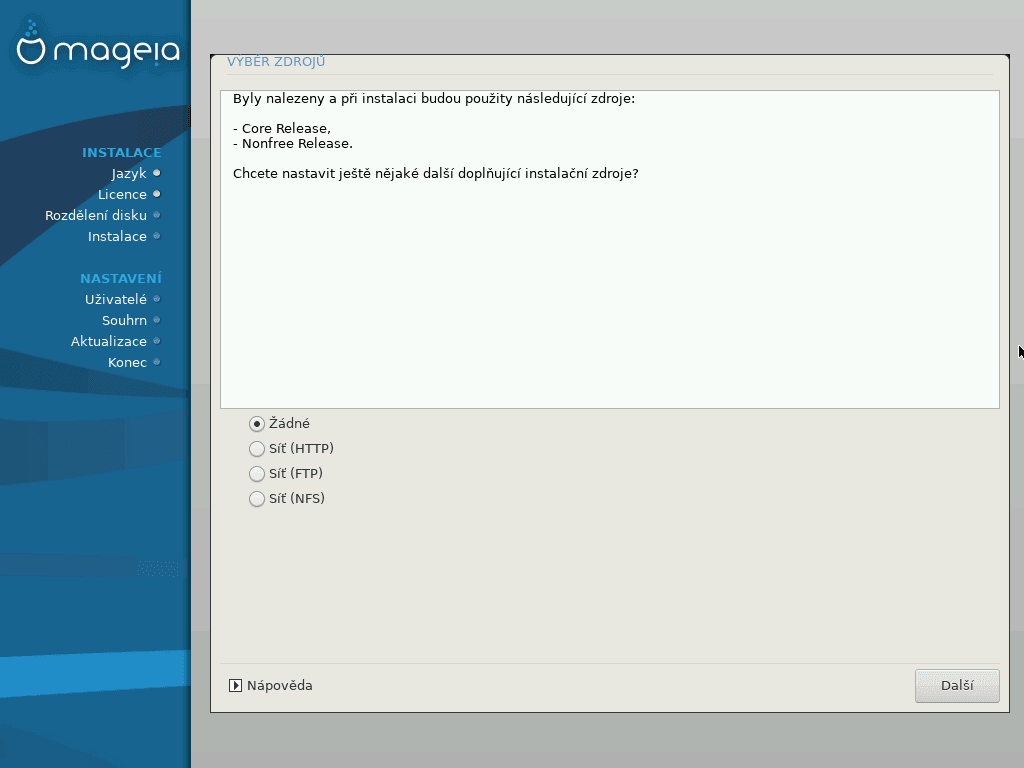The height and width of the screenshot is (768, 1024).
Task: Click the NASTAVENÍ section heading
Action: 121,278
